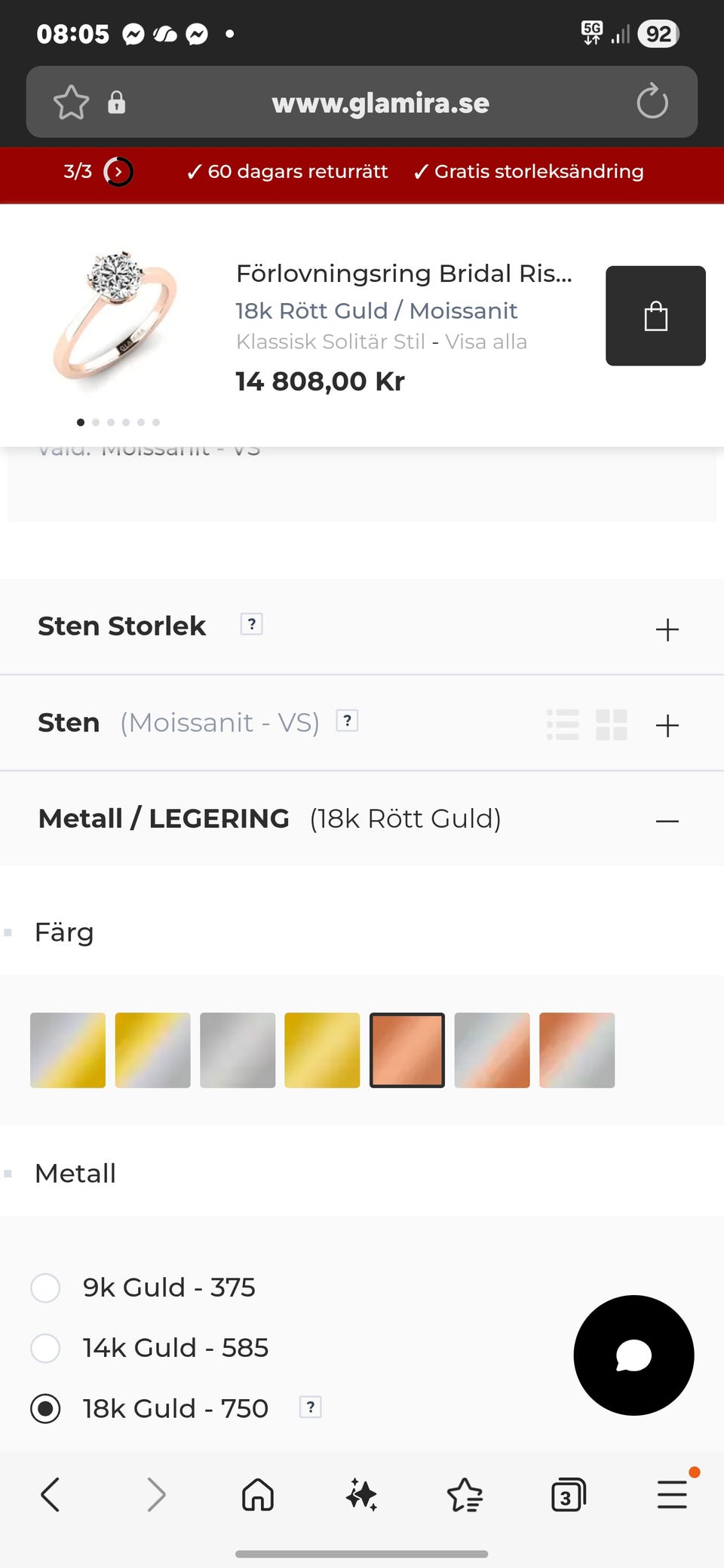Open browser bookmarks list
724x1568 pixels.
coord(465,1495)
